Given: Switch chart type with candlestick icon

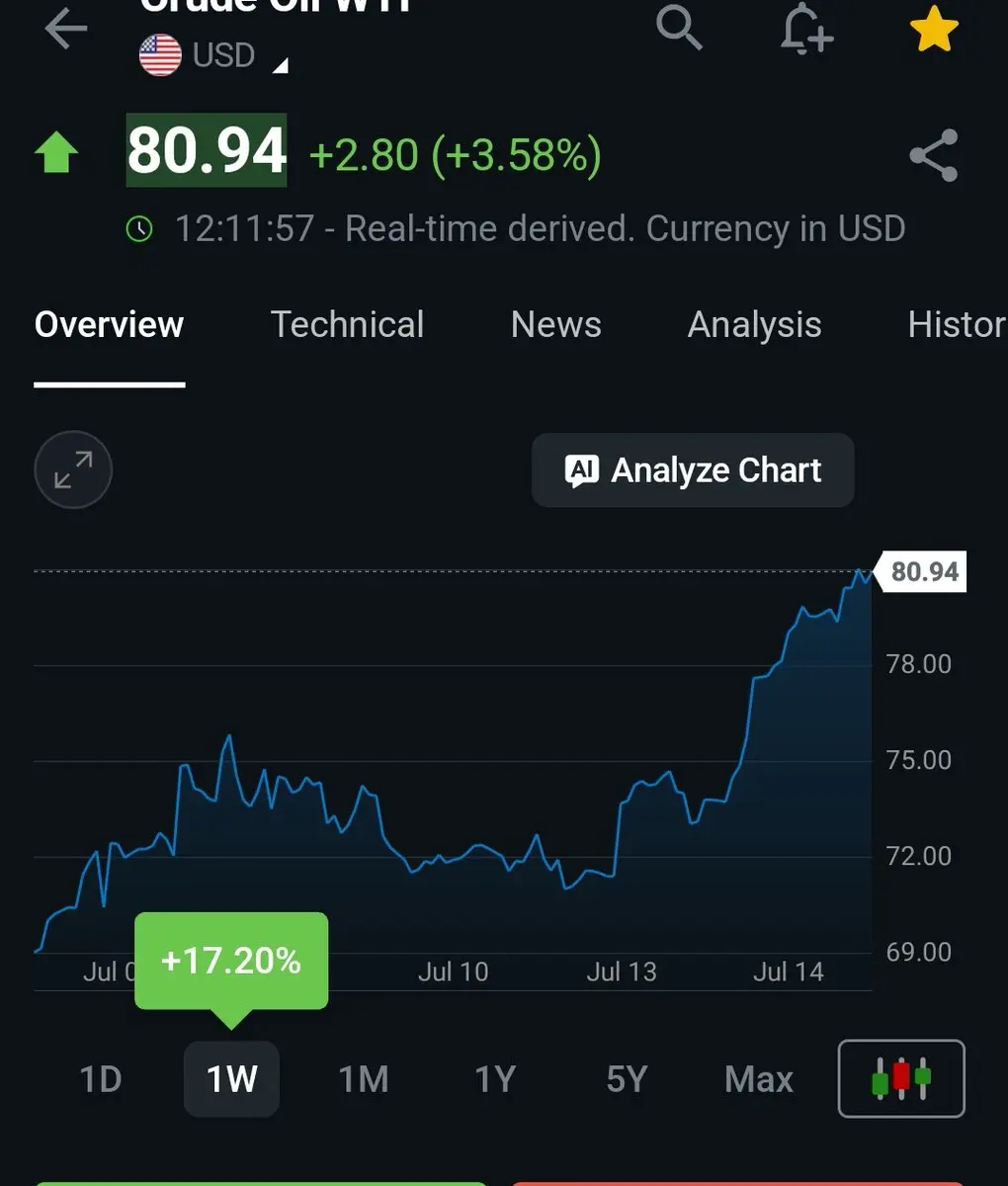Looking at the screenshot, I should [x=901, y=1078].
